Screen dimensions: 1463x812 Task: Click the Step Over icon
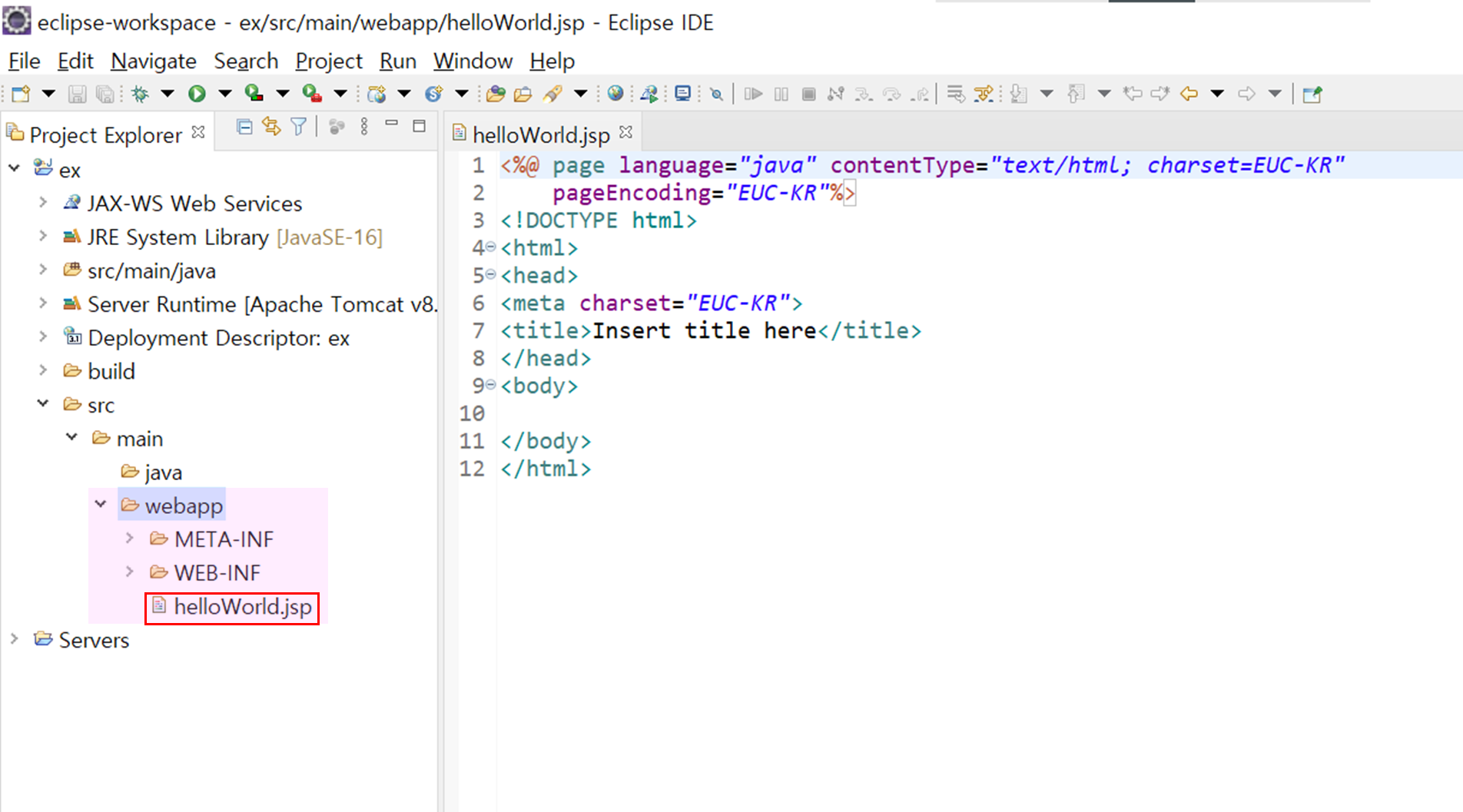[x=891, y=94]
